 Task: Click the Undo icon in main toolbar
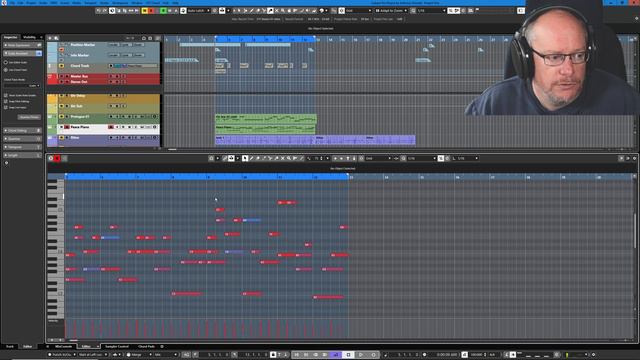(x=98, y=11)
